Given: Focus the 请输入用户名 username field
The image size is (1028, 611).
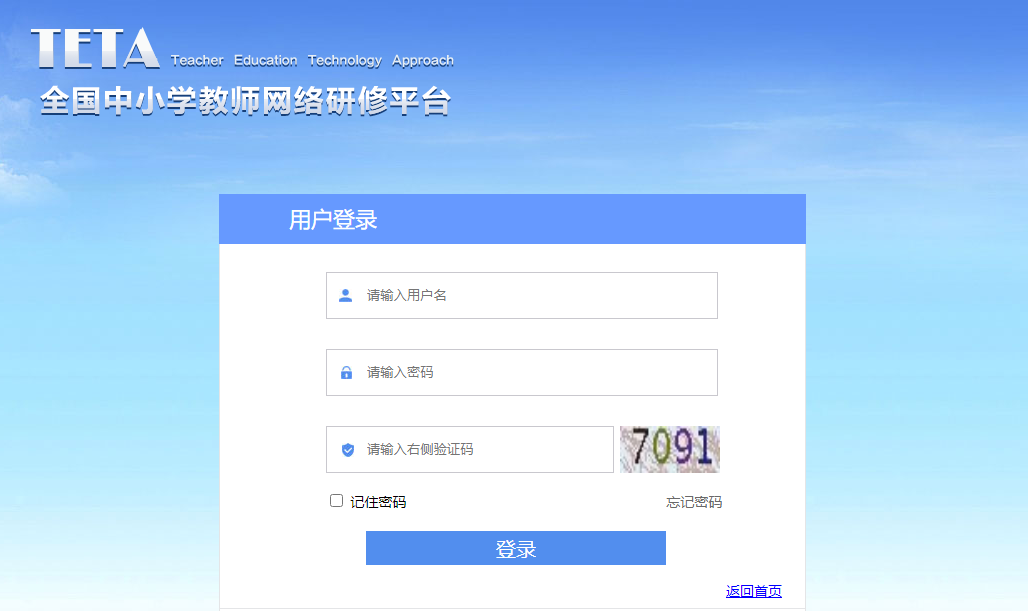Looking at the screenshot, I should click(x=522, y=296).
